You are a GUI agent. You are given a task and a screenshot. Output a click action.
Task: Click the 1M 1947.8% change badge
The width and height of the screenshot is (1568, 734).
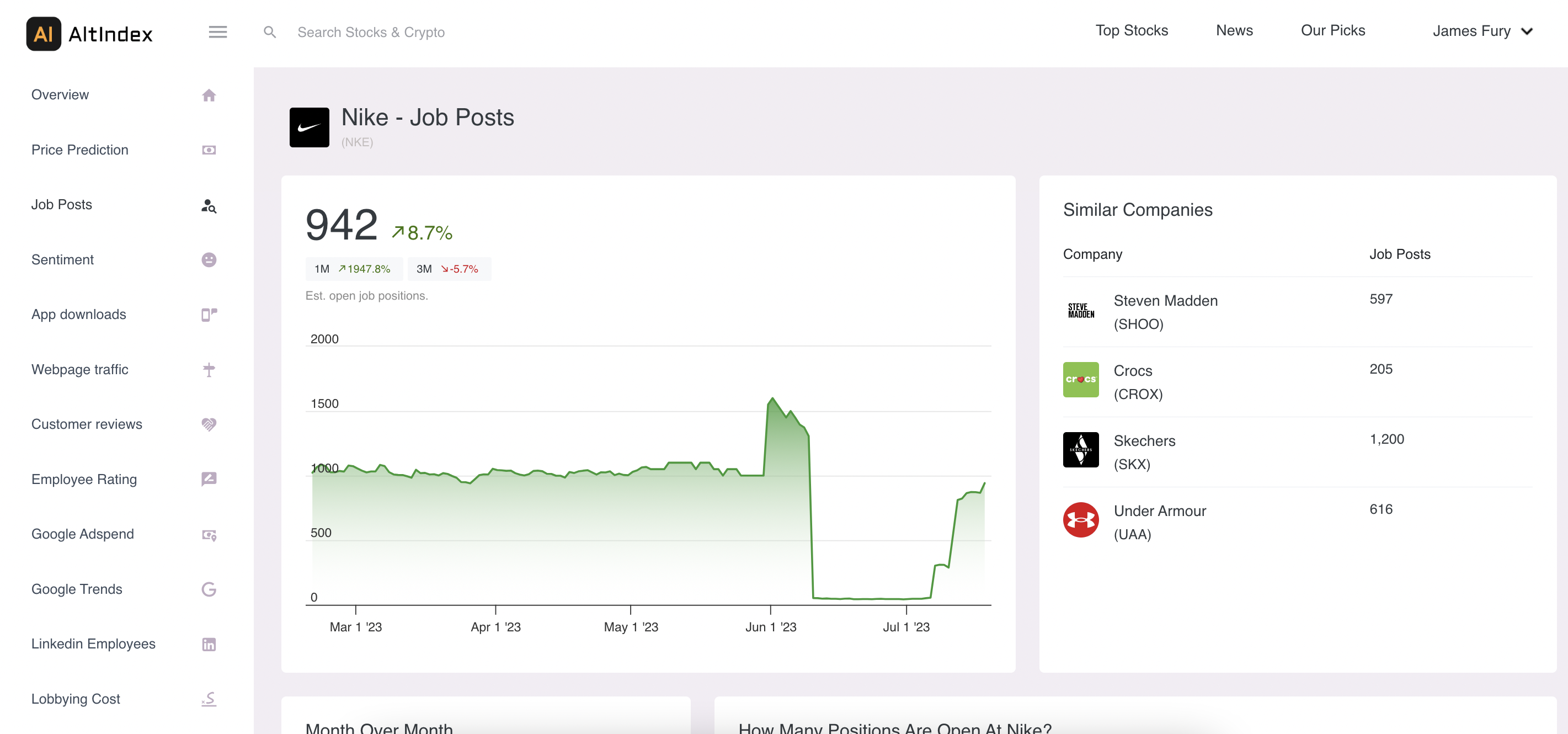coord(354,269)
